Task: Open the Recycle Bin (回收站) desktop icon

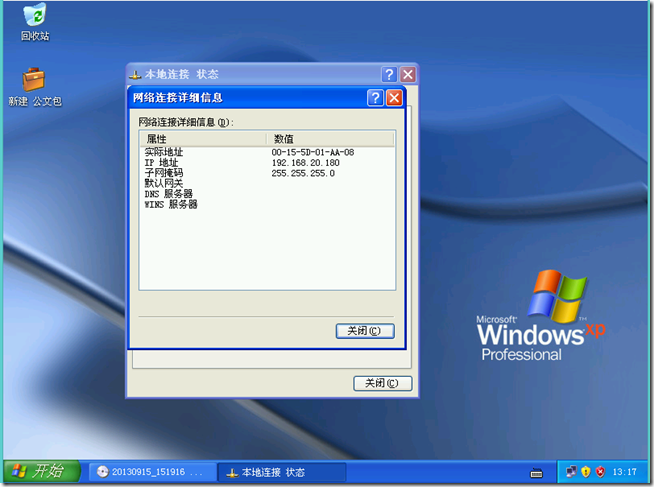Action: 35,22
